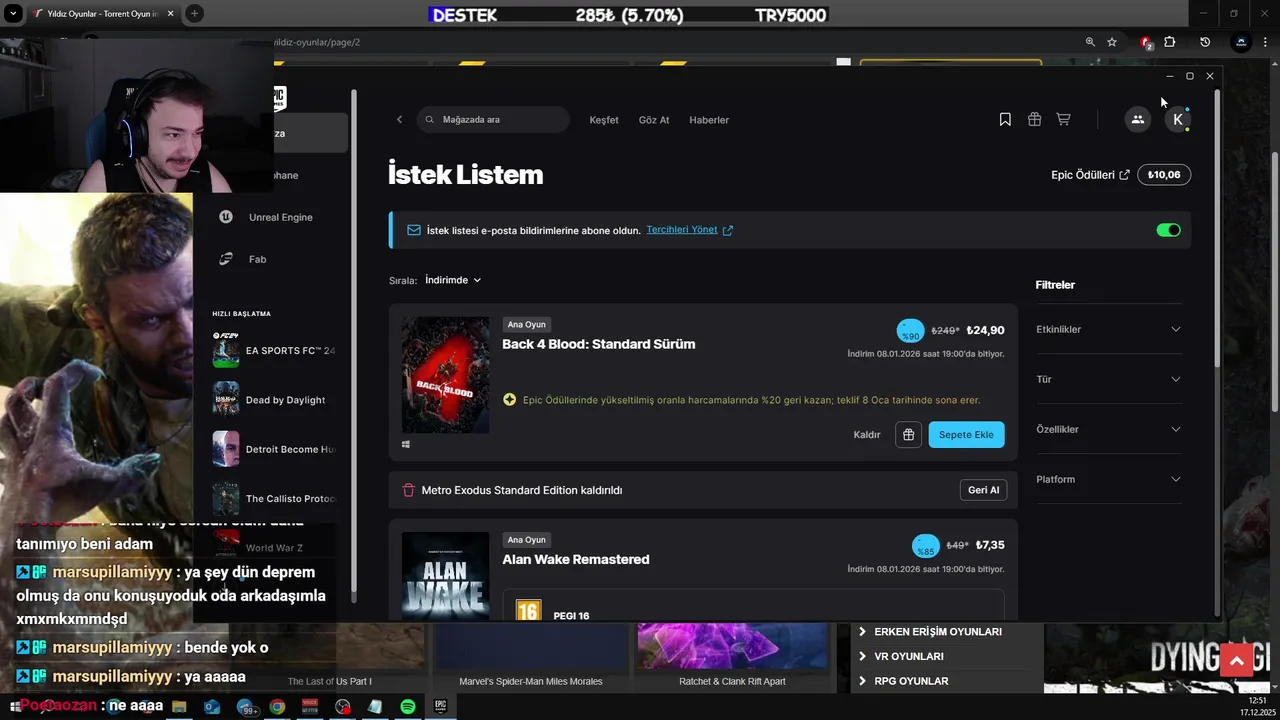1280x720 pixels.
Task: Expand the Etkinlikler filter
Action: pyautogui.click(x=1108, y=329)
